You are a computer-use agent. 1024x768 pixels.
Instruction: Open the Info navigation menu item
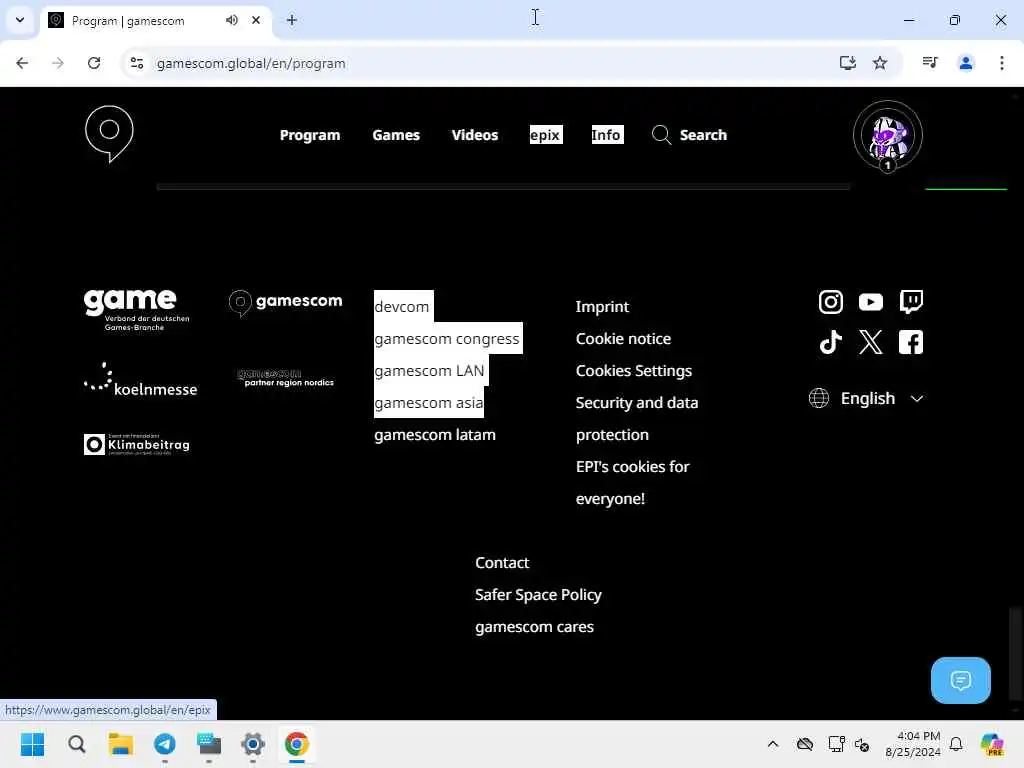607,135
